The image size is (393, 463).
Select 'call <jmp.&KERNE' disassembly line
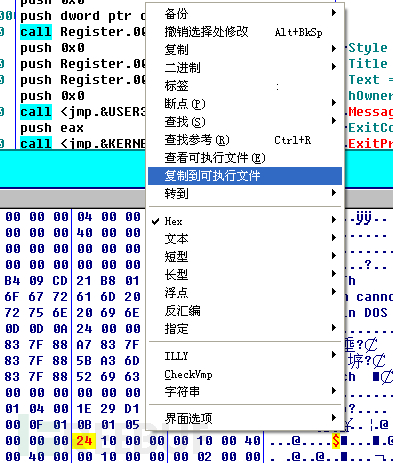83,144
